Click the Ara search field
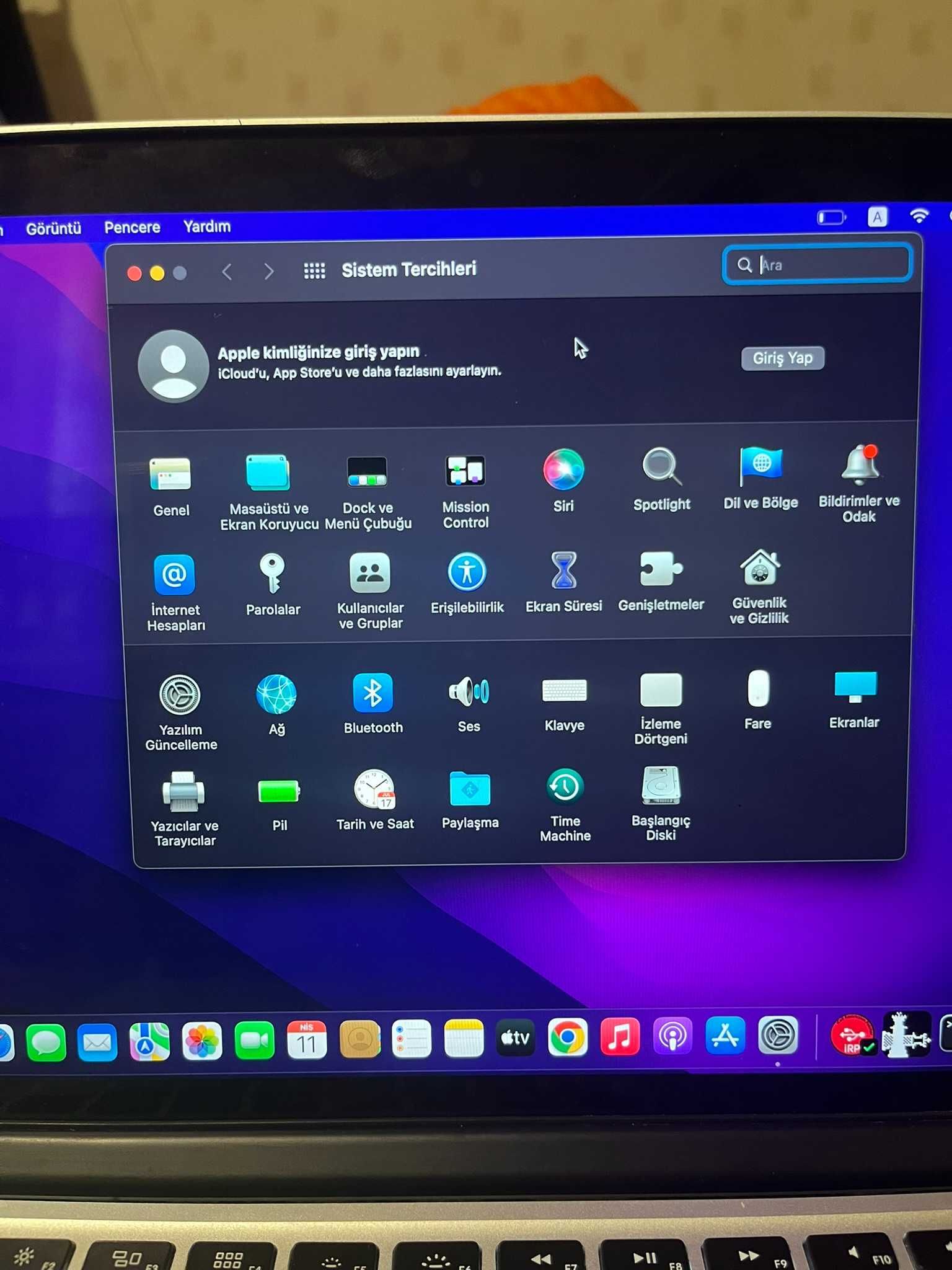952x1270 pixels. 818,265
